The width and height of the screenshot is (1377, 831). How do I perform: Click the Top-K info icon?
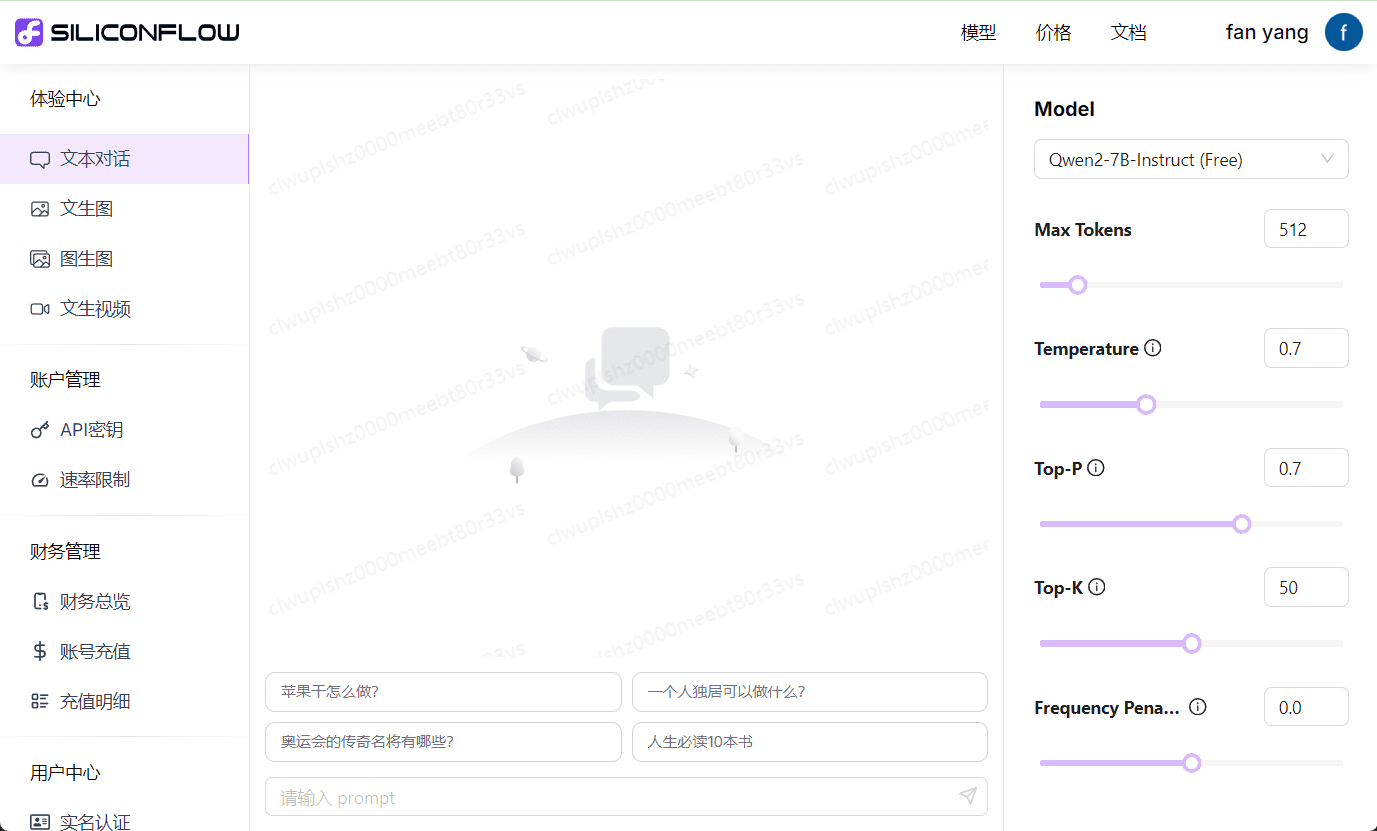[1097, 587]
